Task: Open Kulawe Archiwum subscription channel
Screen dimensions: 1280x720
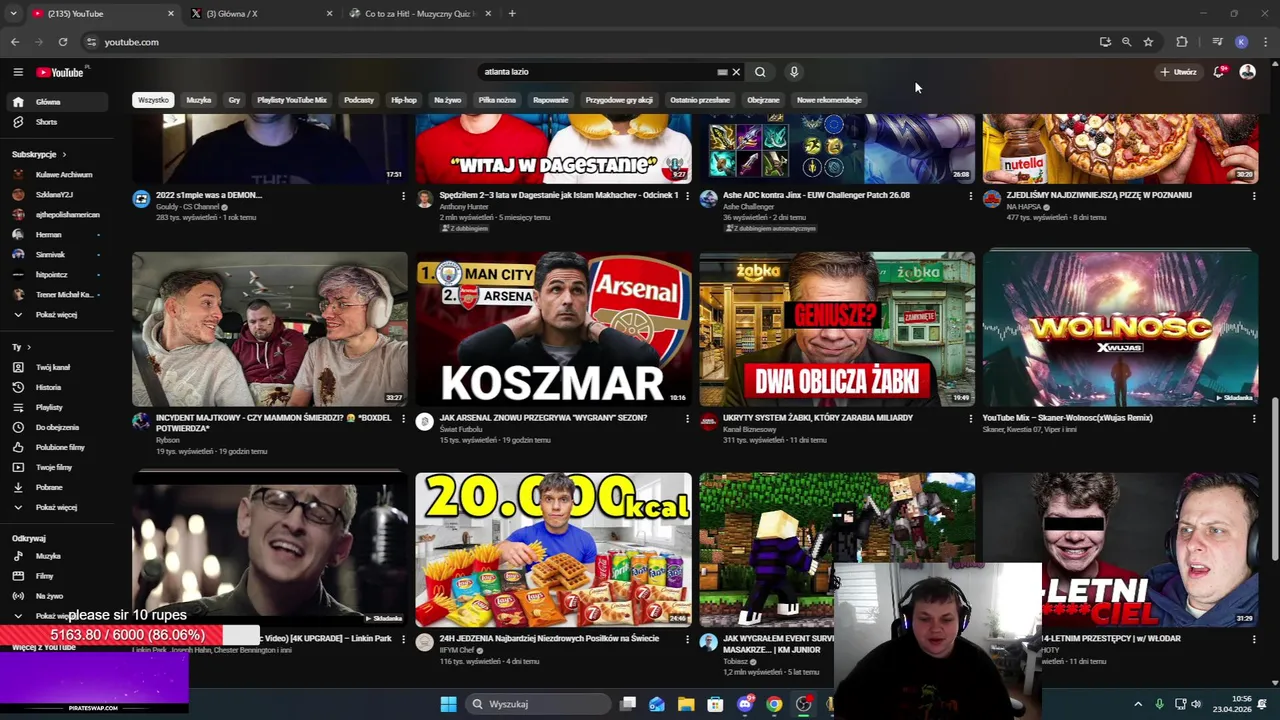Action: 55,175
